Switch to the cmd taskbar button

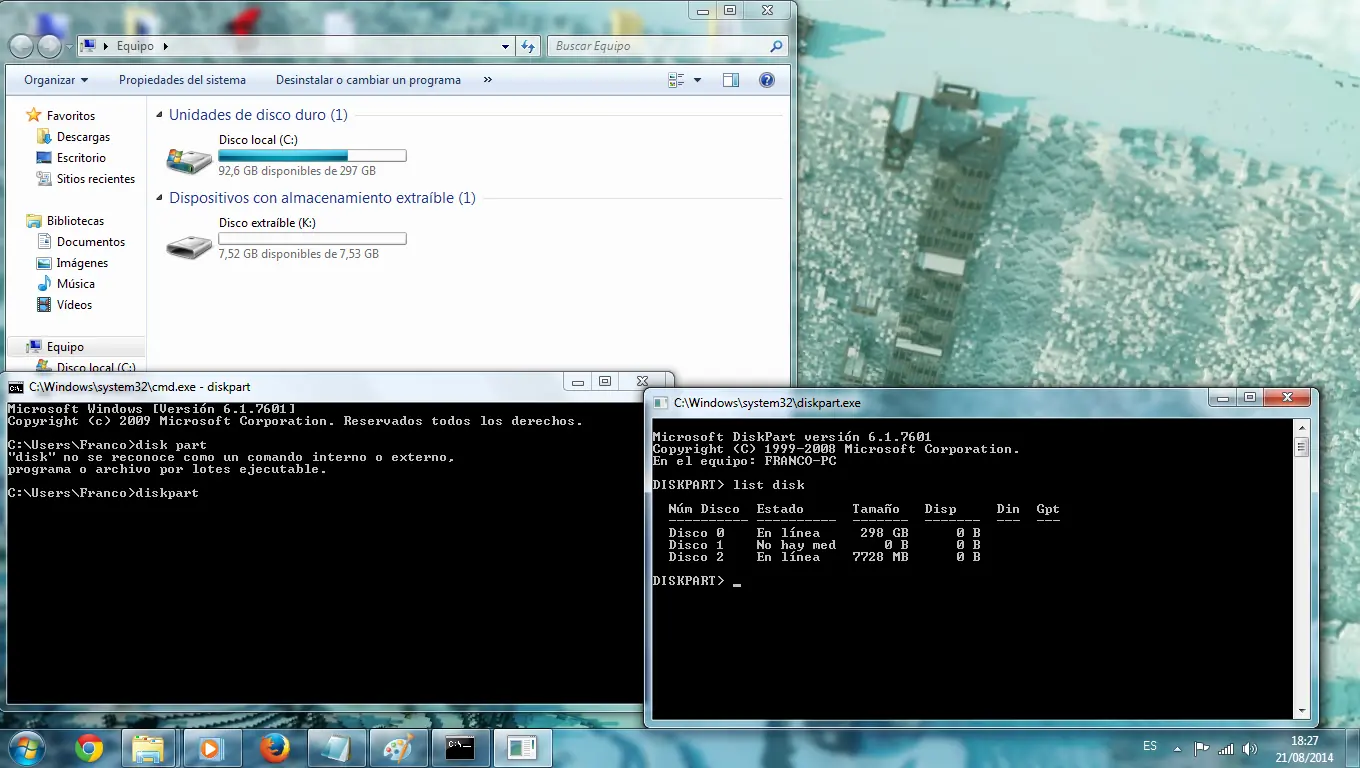pyautogui.click(x=460, y=748)
